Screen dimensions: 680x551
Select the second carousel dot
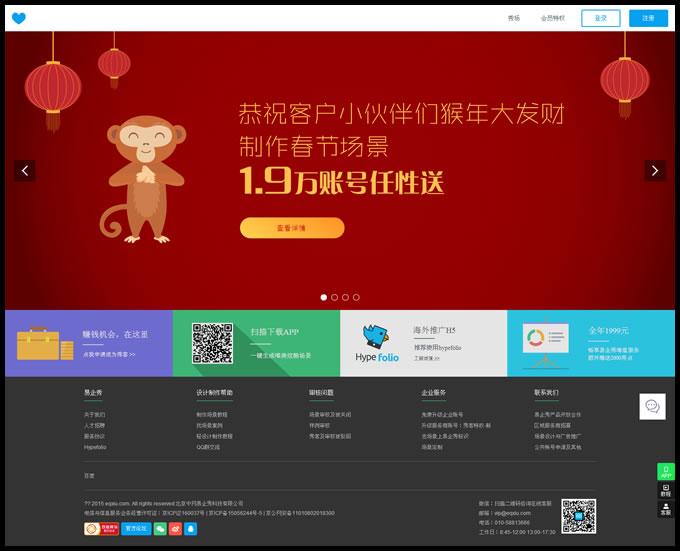pos(334,297)
